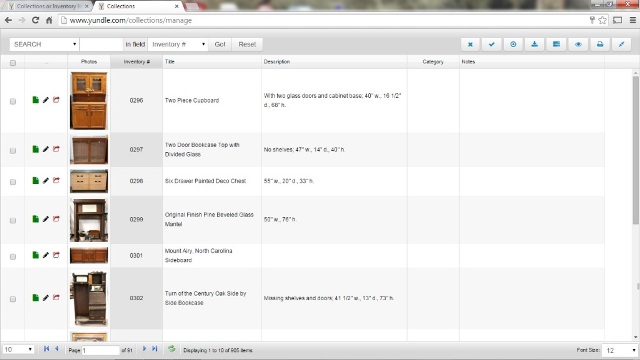Sort by the Title column header

170,62
